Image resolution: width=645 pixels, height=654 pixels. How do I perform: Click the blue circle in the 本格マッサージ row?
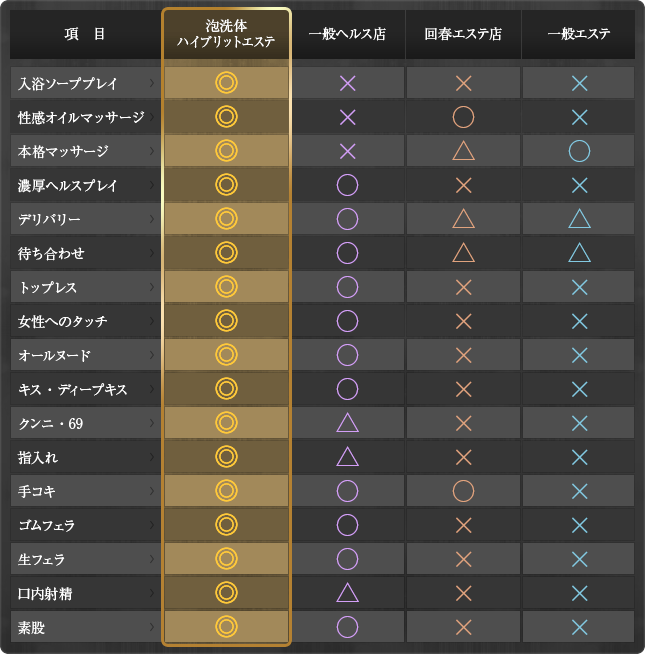pyautogui.click(x=579, y=151)
